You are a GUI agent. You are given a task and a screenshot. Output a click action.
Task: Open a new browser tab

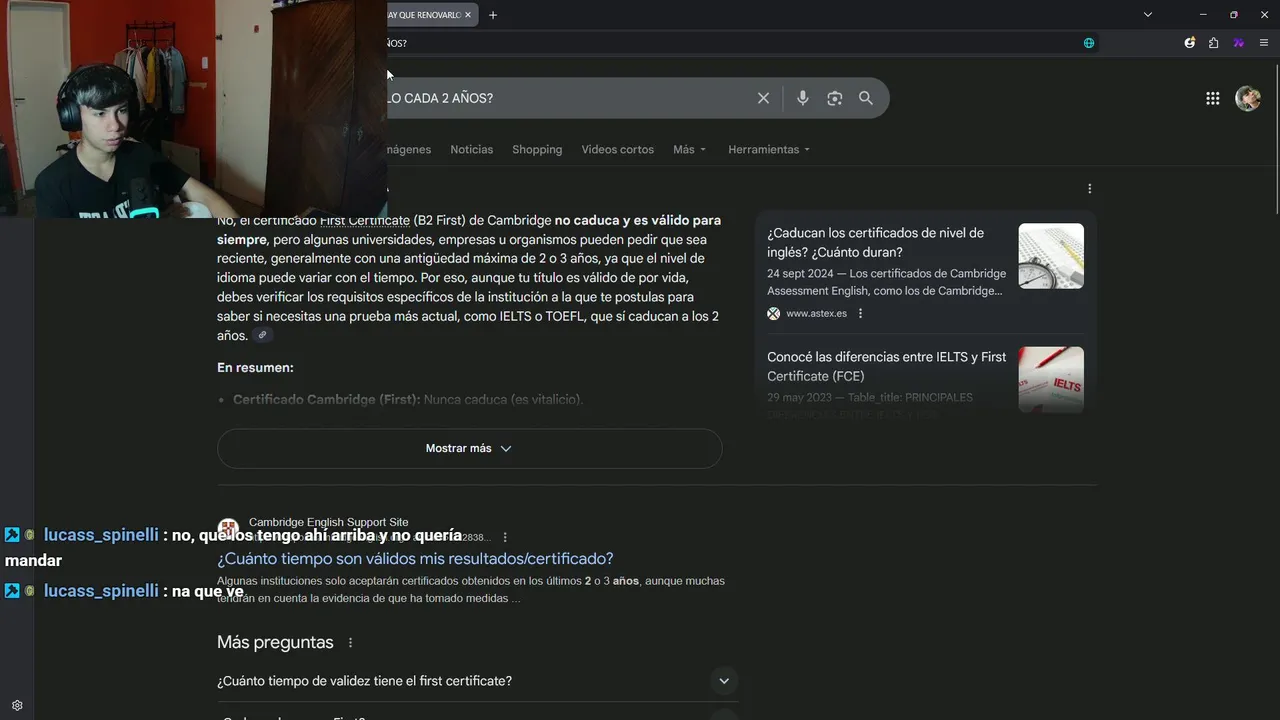pyautogui.click(x=492, y=15)
